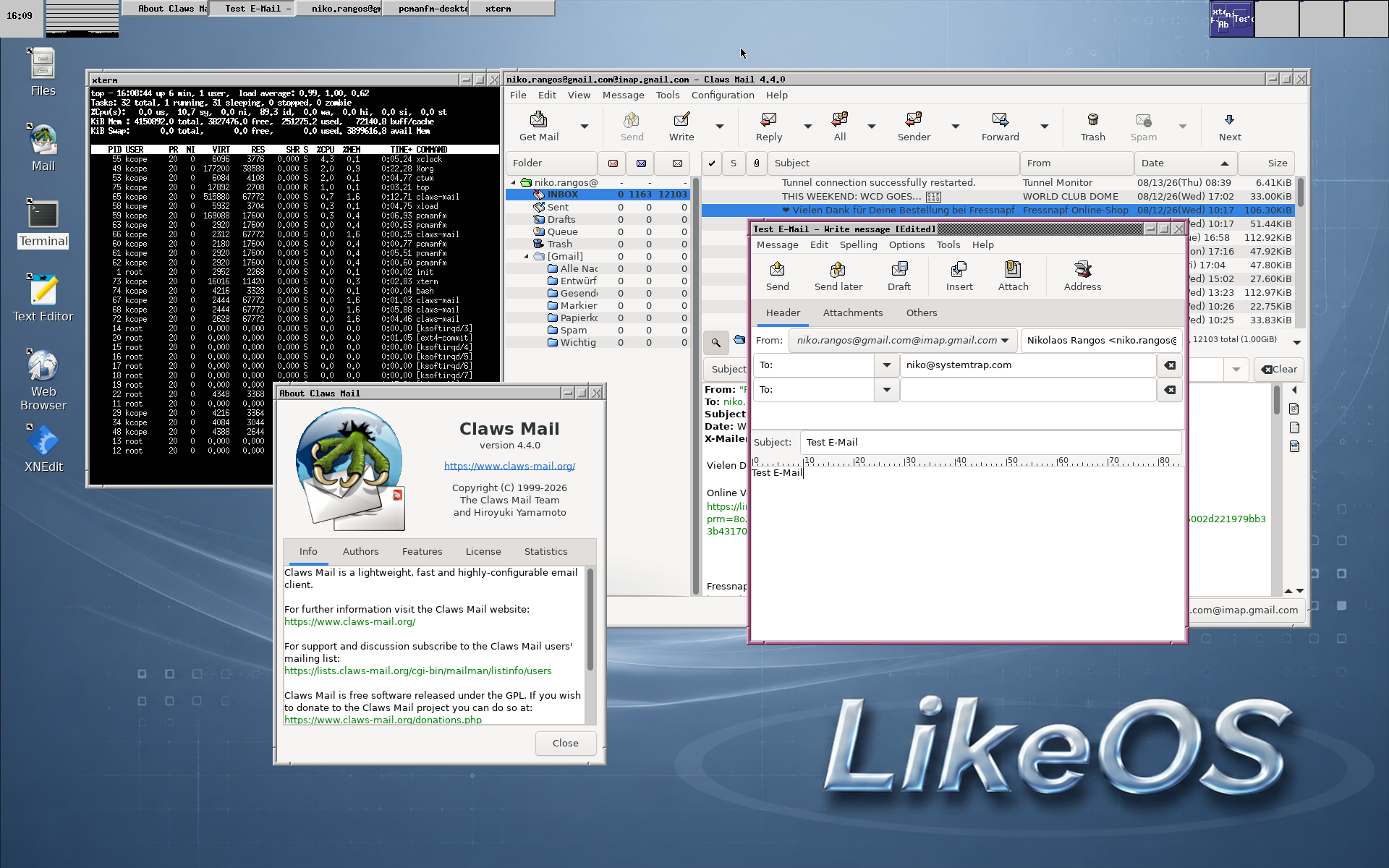Click the Clear quick search button

point(1279,370)
